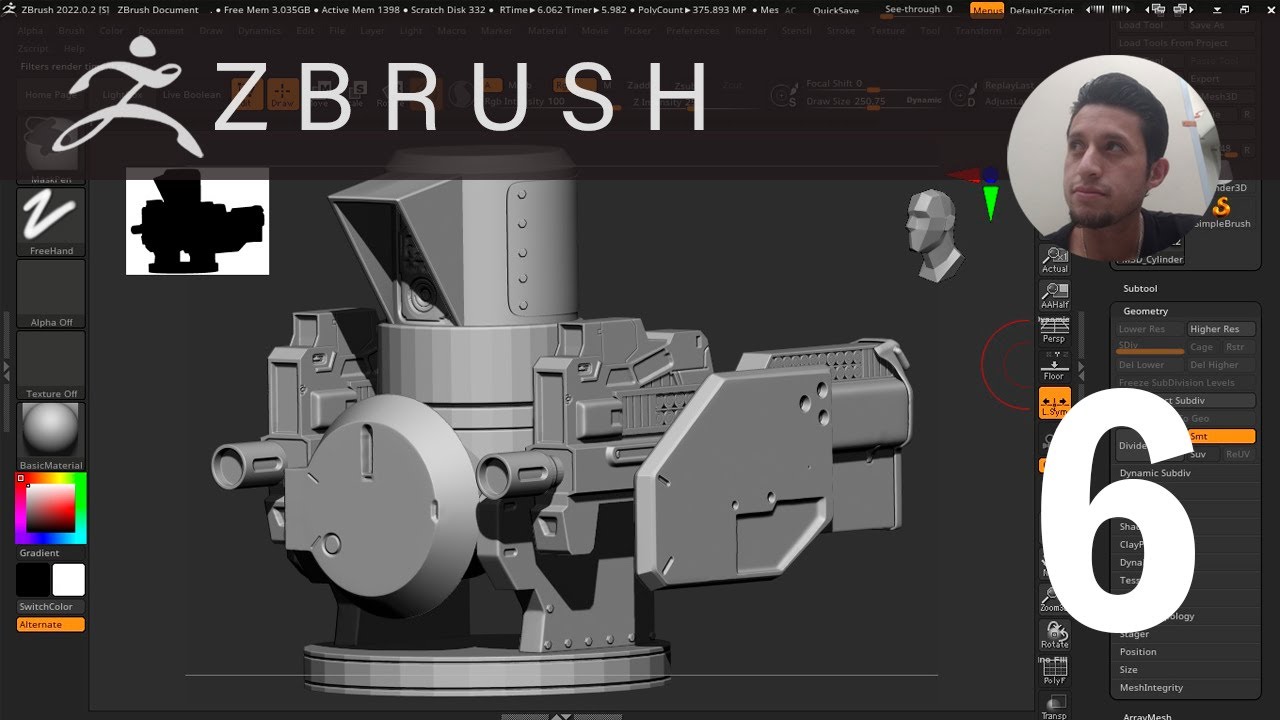This screenshot has width=1280, height=720.
Task: Toggle the Menus button in title bar
Action: click(x=987, y=10)
